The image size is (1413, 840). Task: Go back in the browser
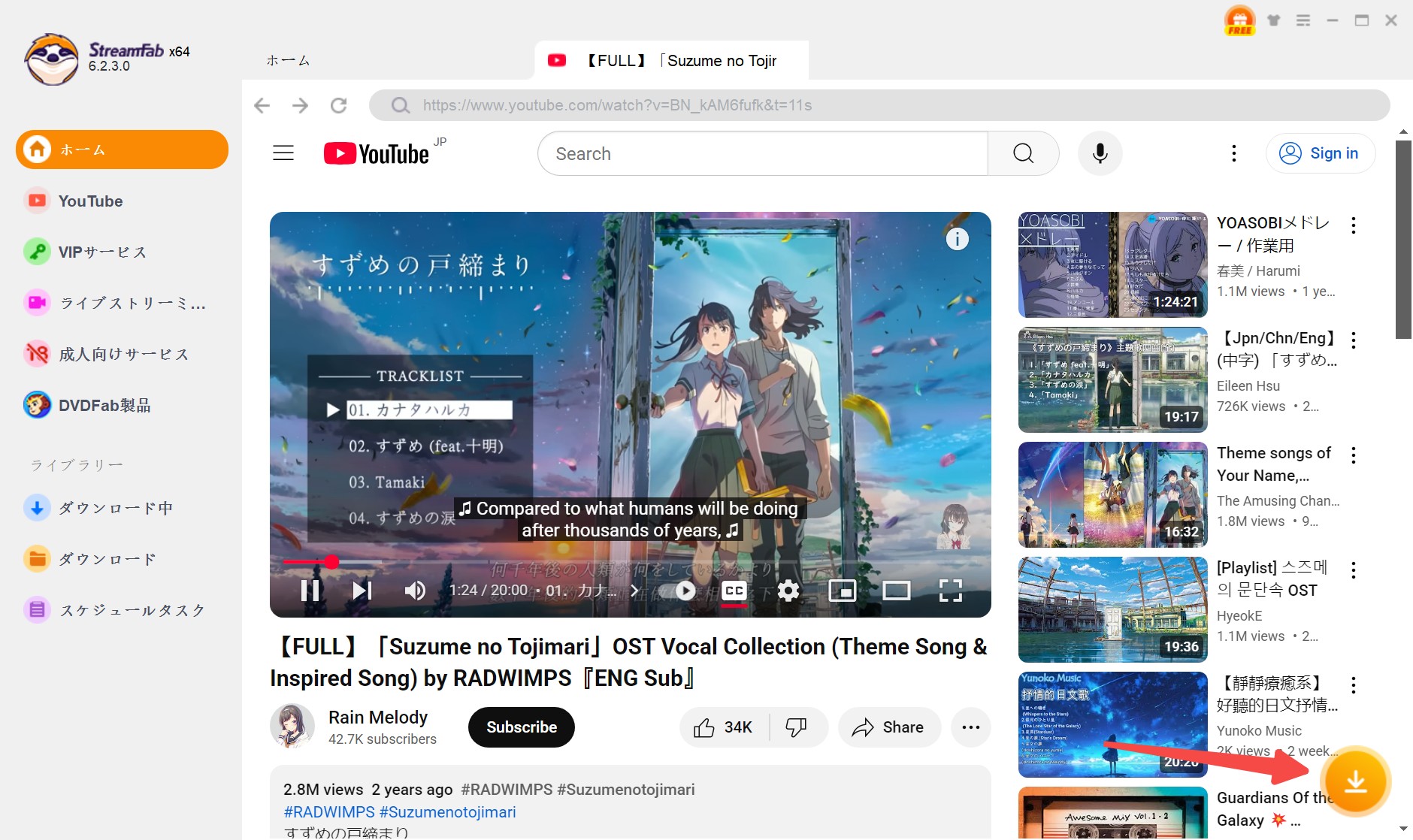262,105
